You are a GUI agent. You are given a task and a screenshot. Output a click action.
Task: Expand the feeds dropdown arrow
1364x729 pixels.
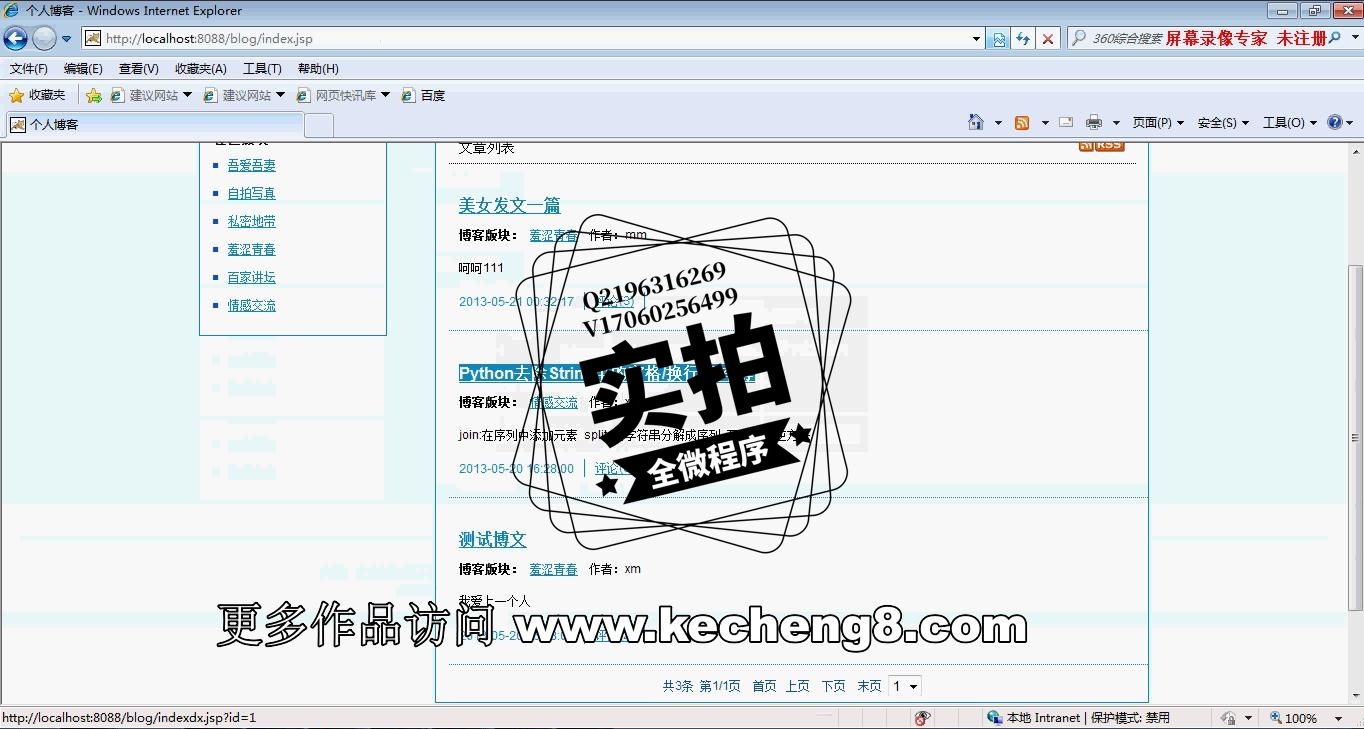pyautogui.click(x=1045, y=123)
